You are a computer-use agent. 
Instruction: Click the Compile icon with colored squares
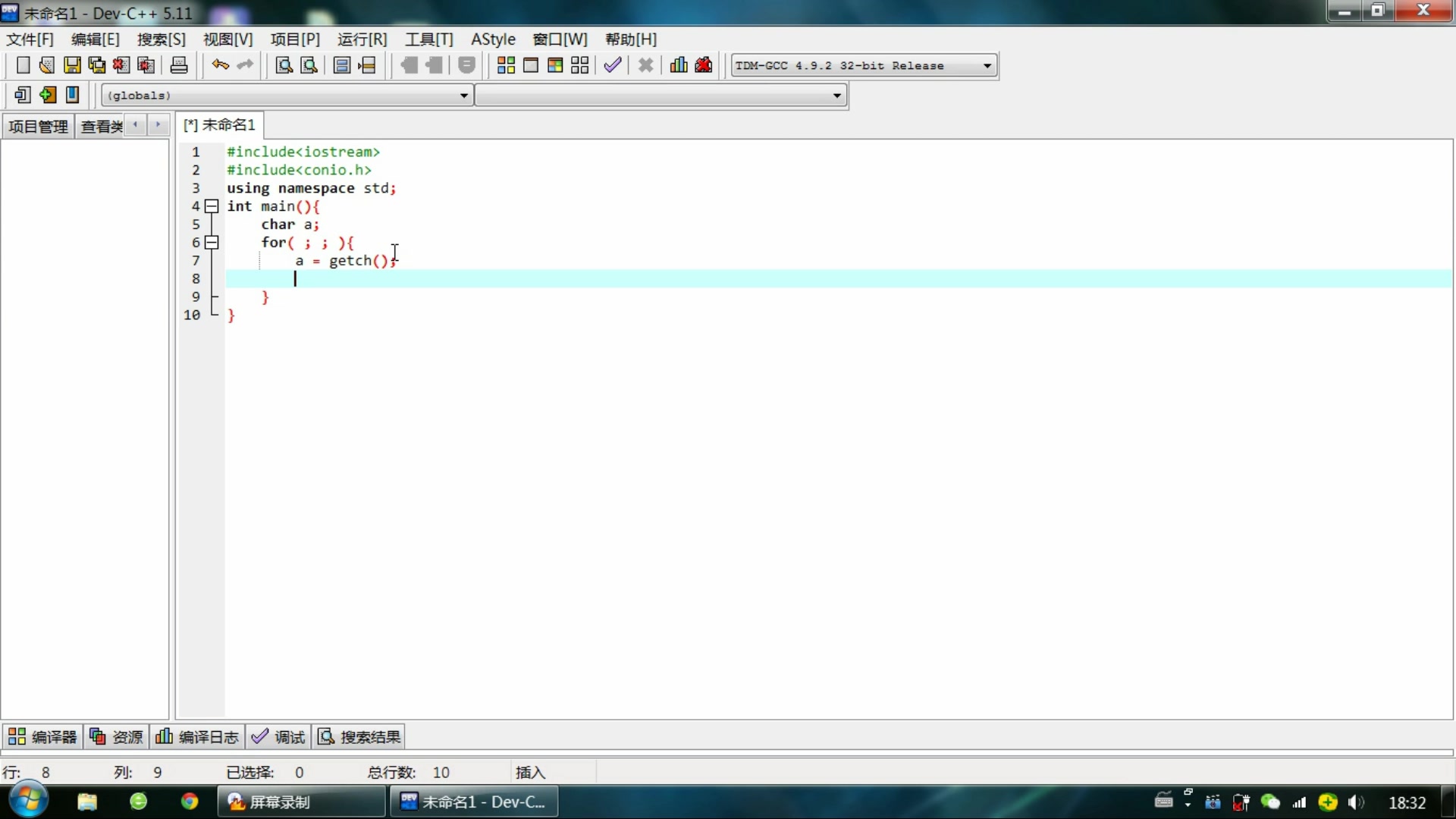pyautogui.click(x=506, y=65)
